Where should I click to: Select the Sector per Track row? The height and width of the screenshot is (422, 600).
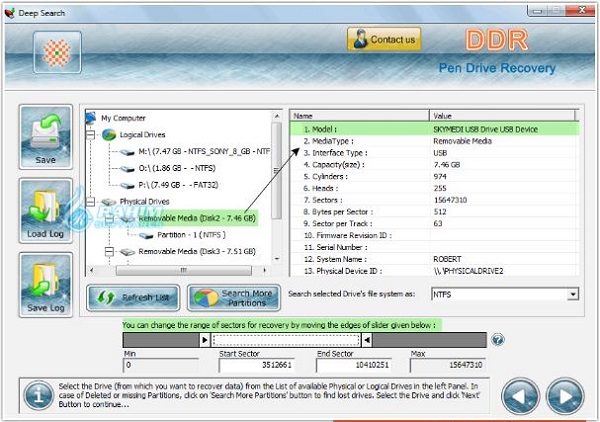click(435, 223)
